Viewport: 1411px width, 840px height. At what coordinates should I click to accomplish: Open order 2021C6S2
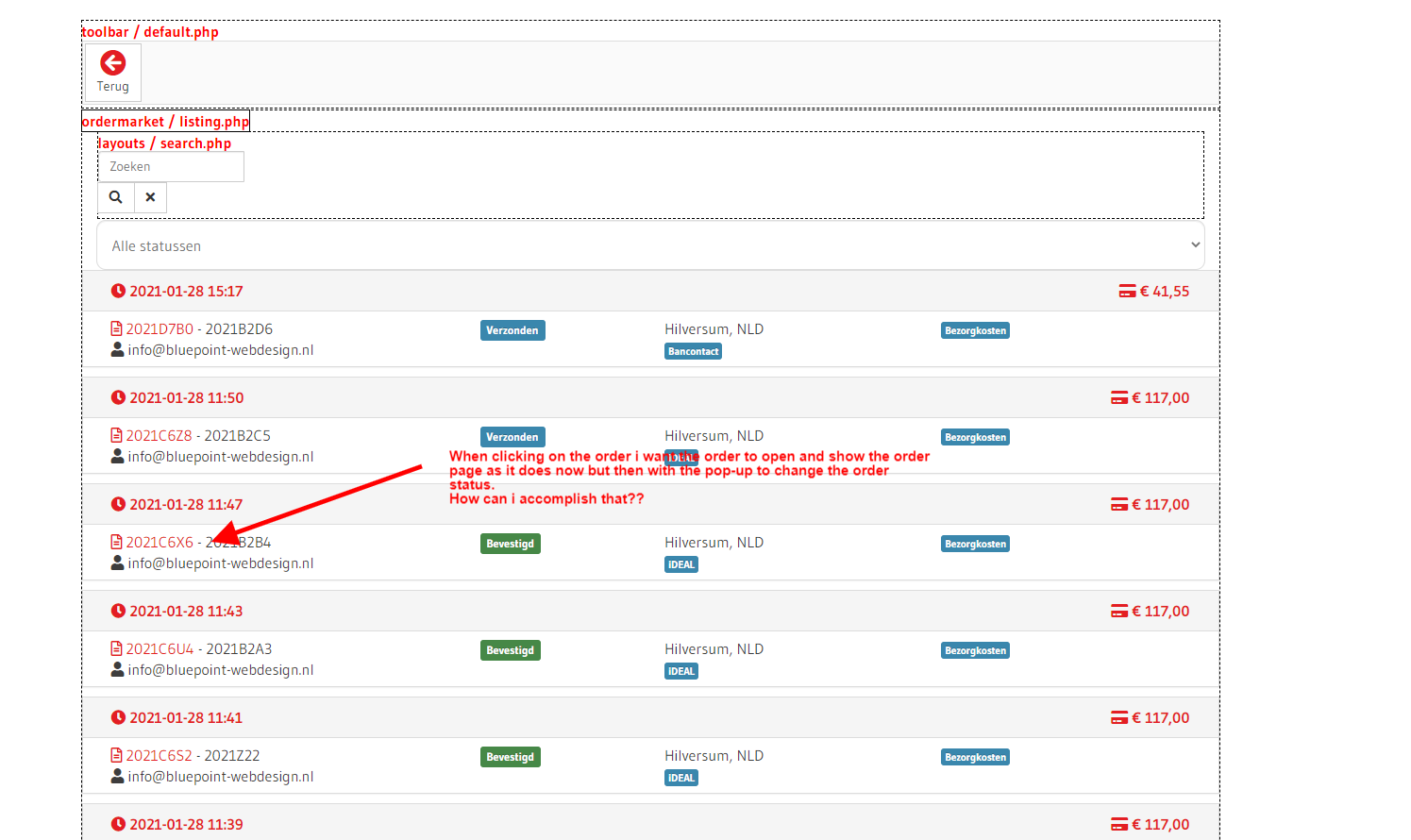tap(159, 755)
